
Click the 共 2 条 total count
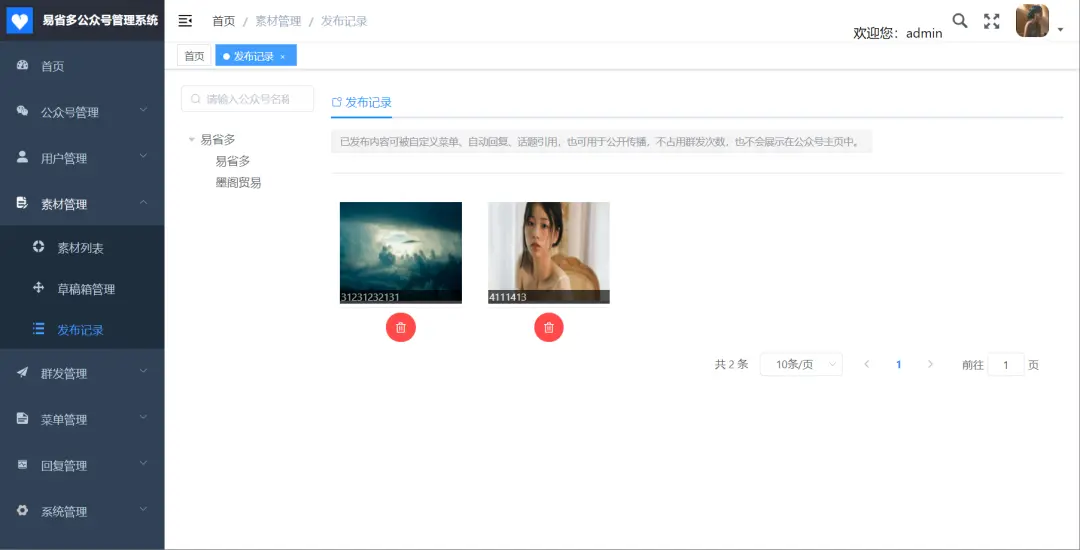point(731,365)
